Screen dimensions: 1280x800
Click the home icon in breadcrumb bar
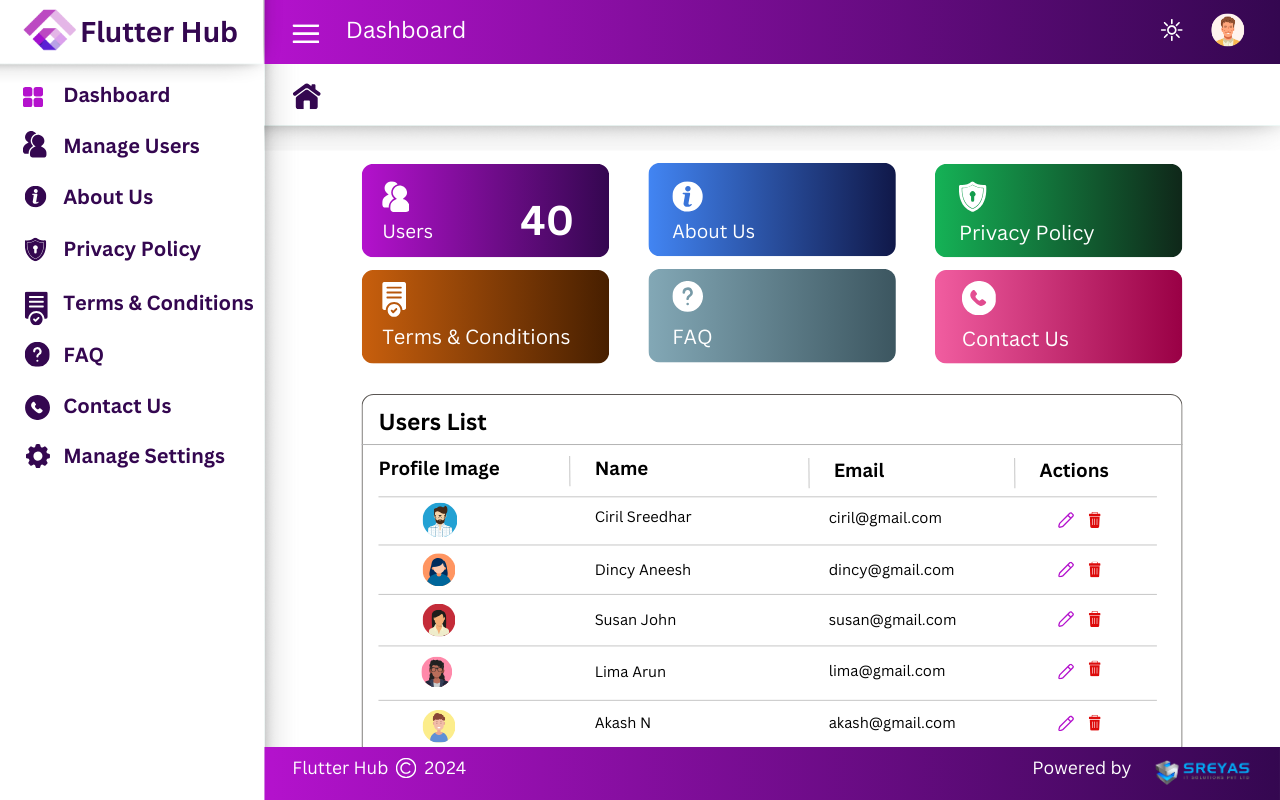(306, 96)
